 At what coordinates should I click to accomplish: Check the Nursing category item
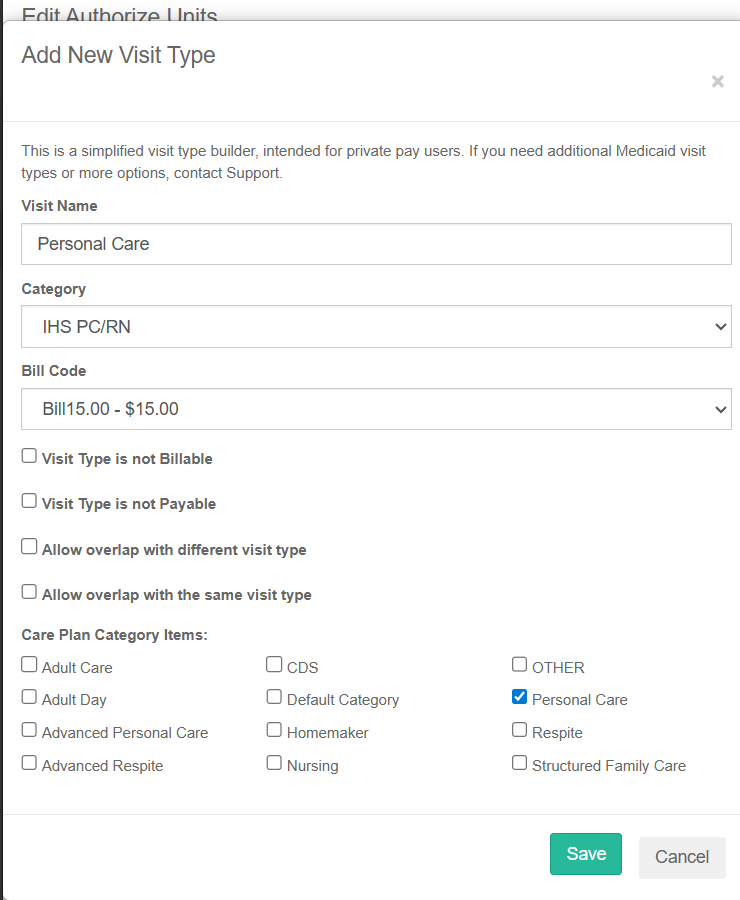coord(274,764)
